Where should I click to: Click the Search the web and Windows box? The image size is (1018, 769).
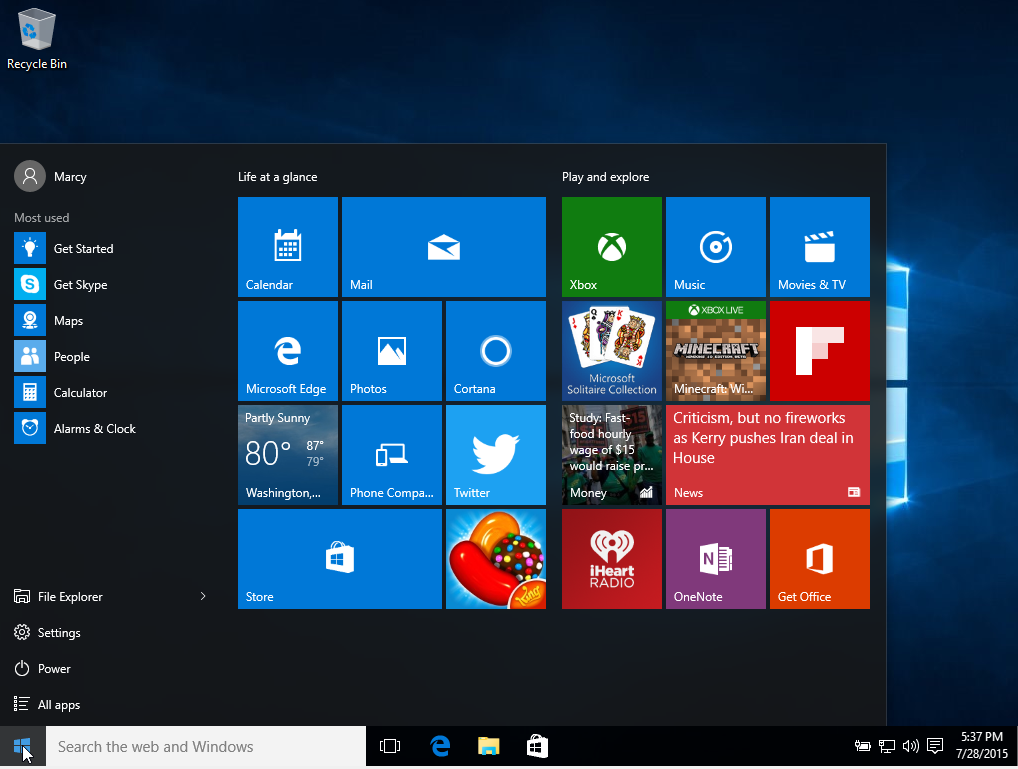pyautogui.click(x=206, y=746)
